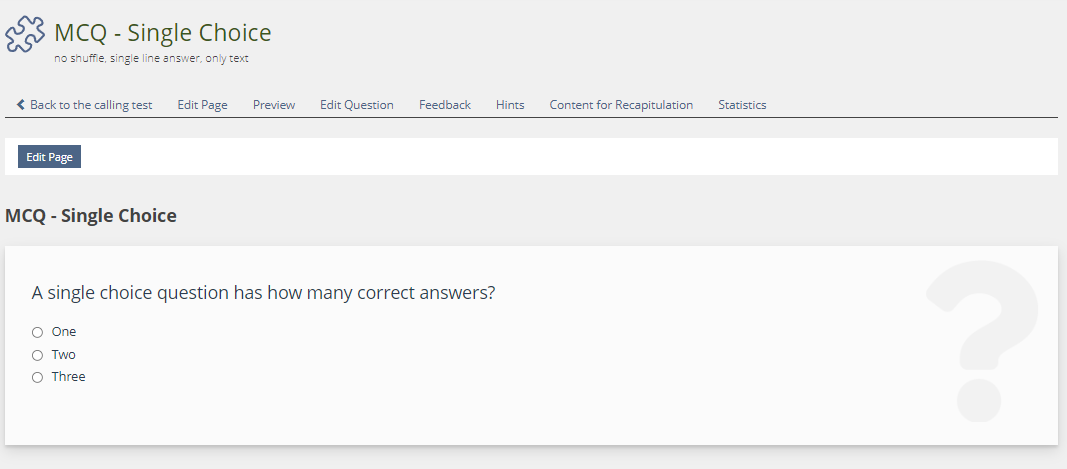Go to the Edit Question tab
The width and height of the screenshot is (1067, 469).
356,105
